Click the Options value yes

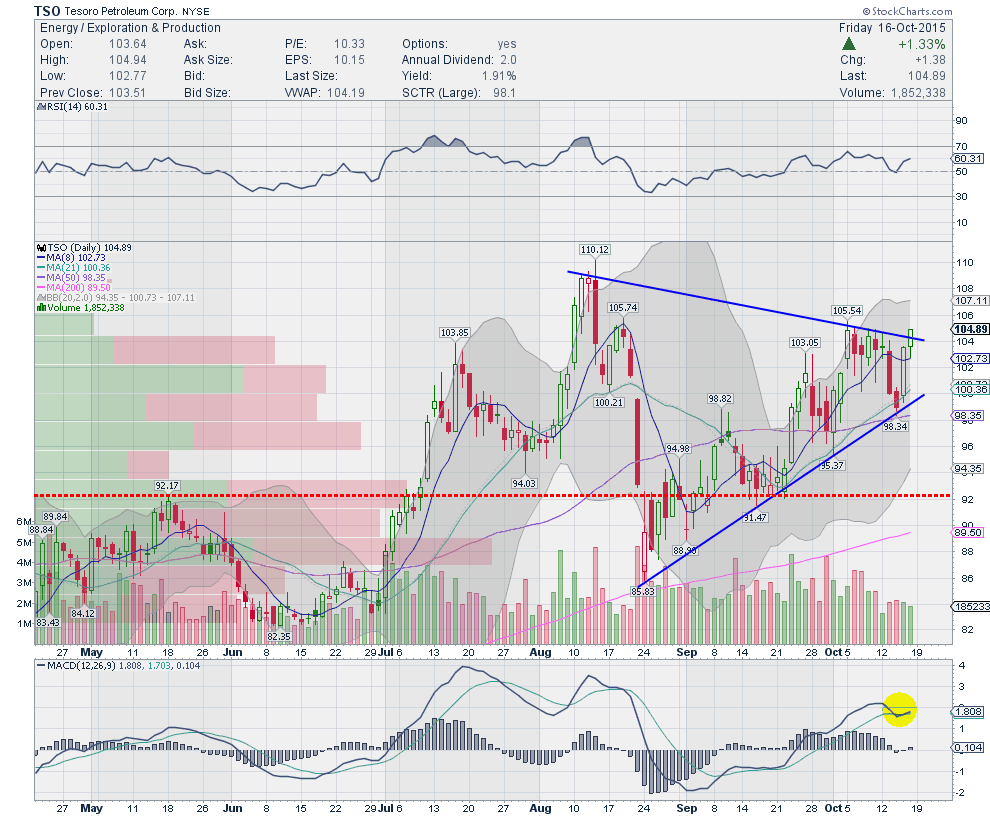506,44
